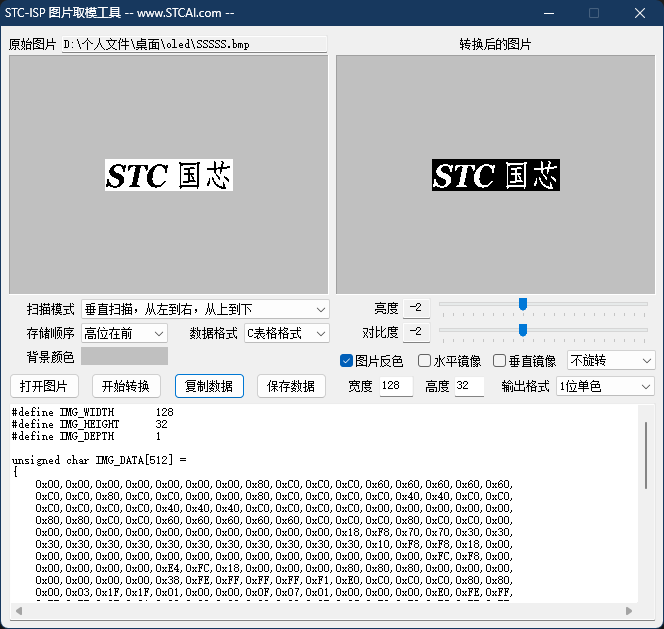Screen dimensions: 664x629
Task: Pick the 背景颜色 background color swatch
Action: point(124,356)
